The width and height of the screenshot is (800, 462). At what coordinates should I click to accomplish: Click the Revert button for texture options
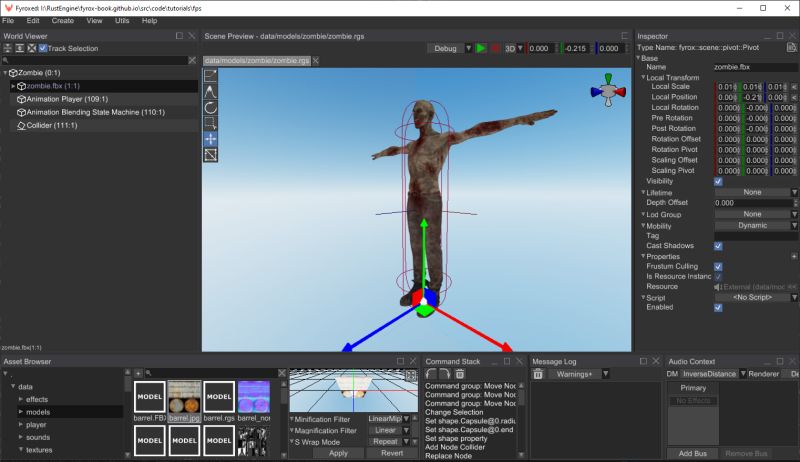tap(392, 453)
